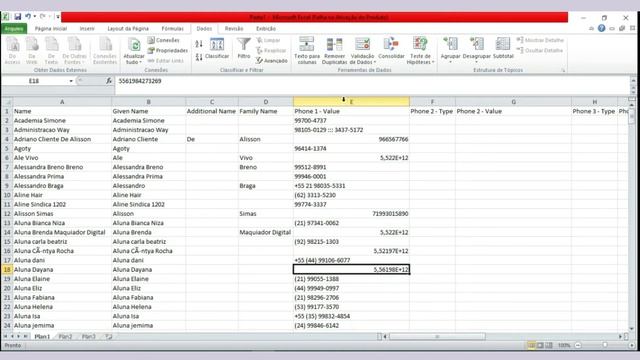This screenshot has height=360, width=640.
Task: Click the zoom slider handle
Action: coord(605,345)
